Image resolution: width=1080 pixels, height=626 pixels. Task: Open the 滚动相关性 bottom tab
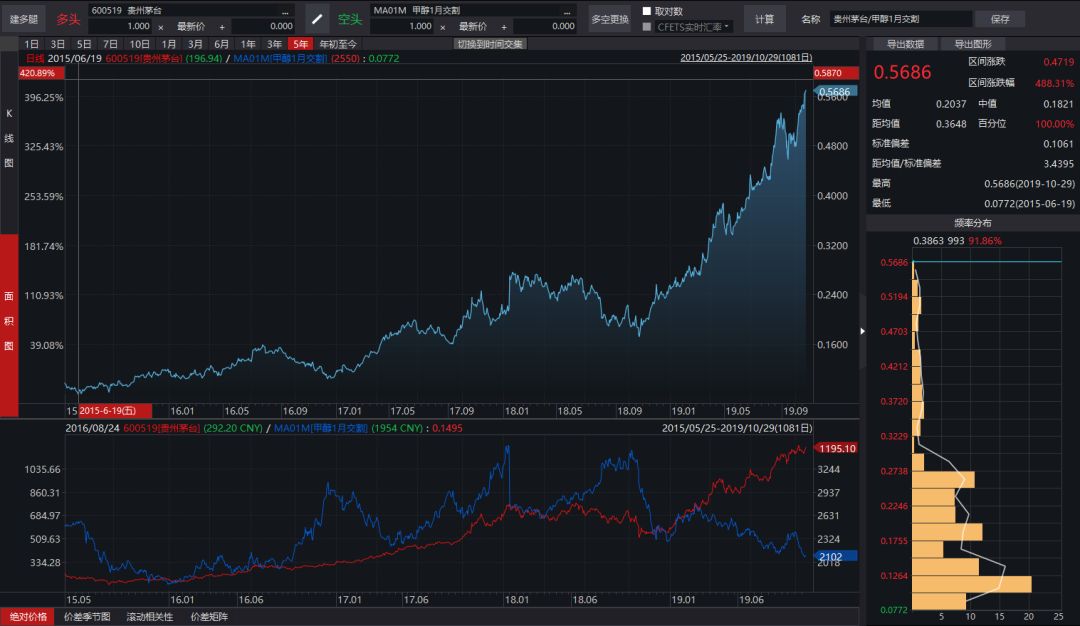[x=149, y=616]
